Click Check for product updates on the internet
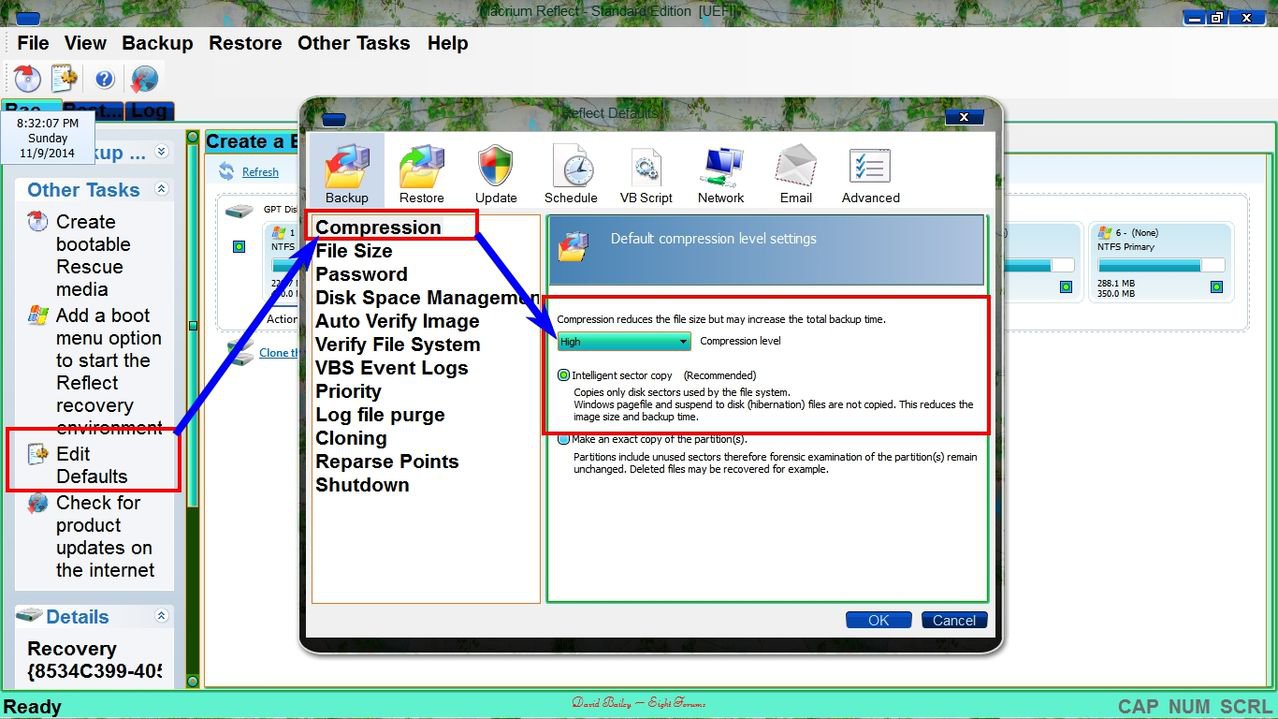Viewport: 1278px width, 719px height. [105, 537]
